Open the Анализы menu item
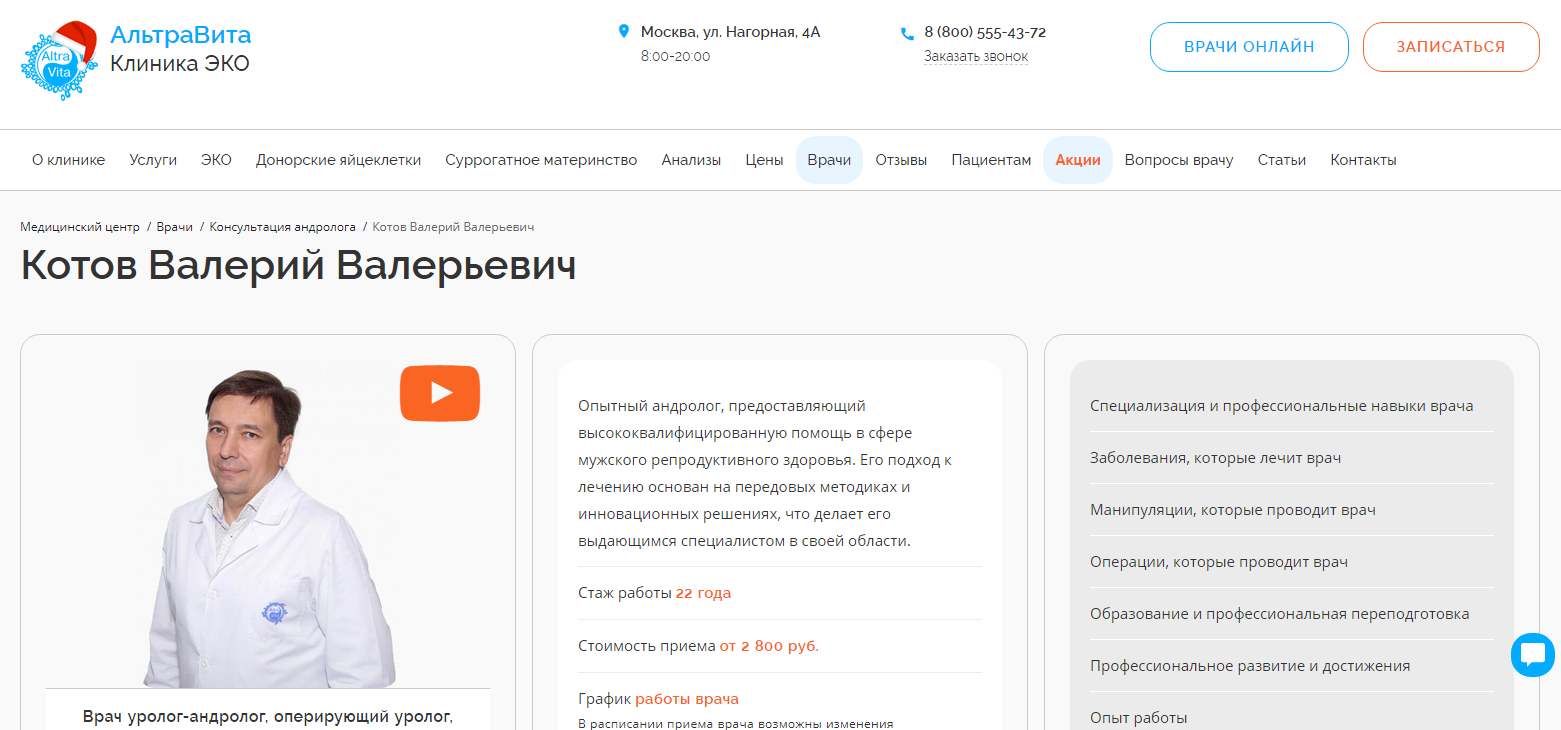Image resolution: width=1561 pixels, height=730 pixels. click(x=691, y=160)
